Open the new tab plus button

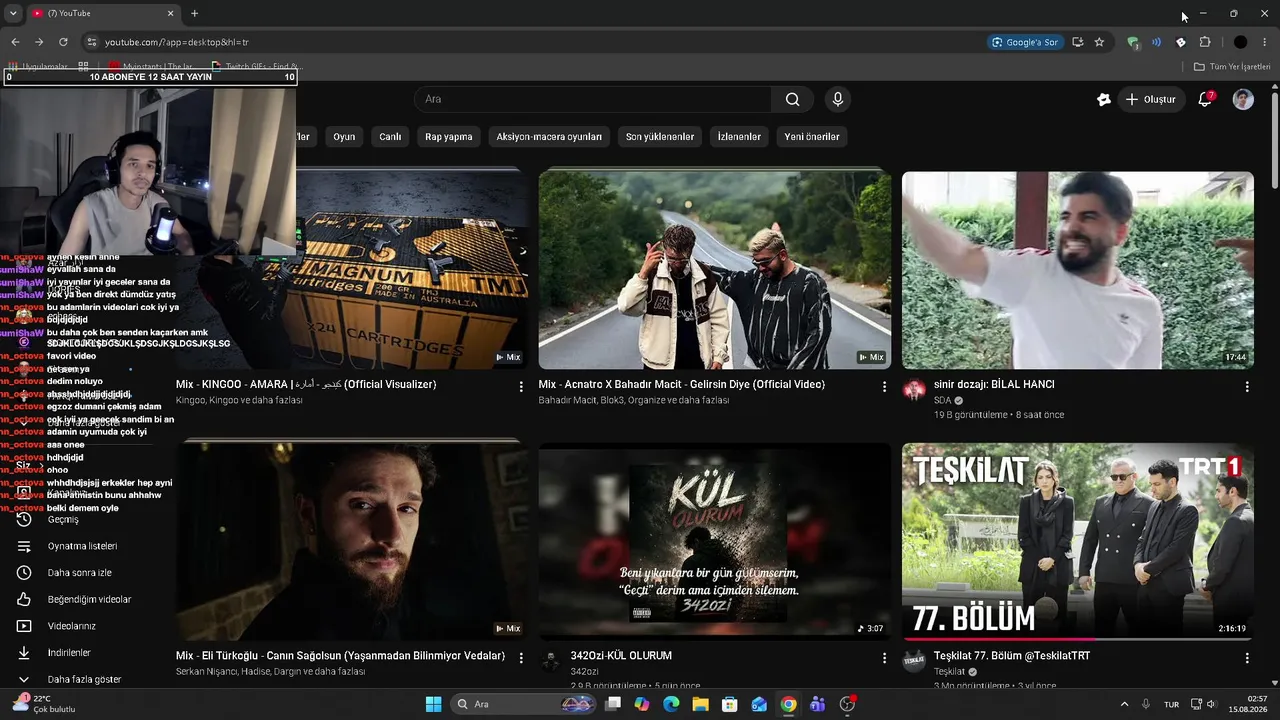[x=195, y=13]
